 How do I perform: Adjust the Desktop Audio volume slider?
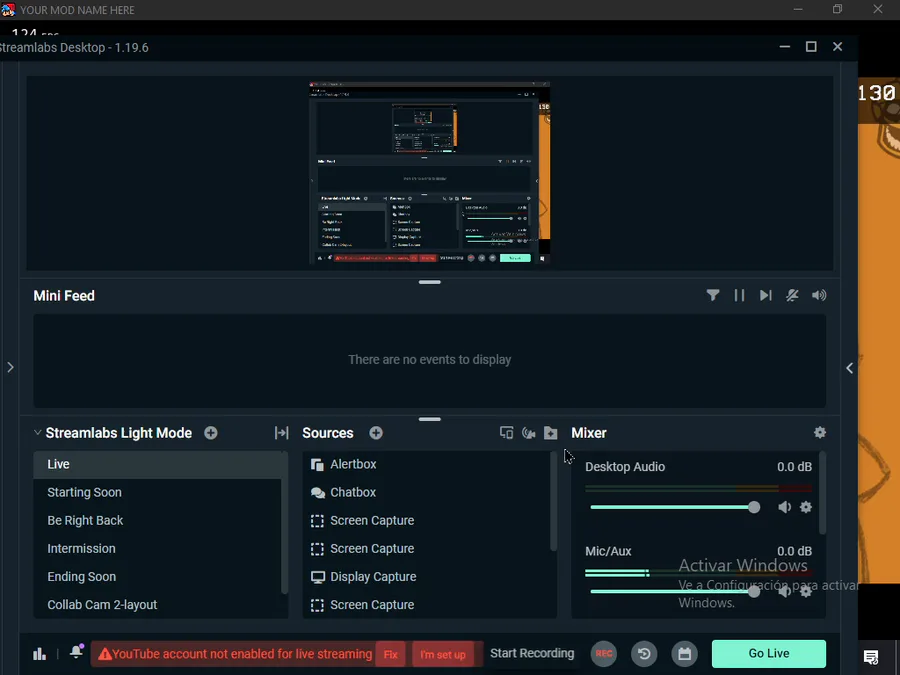coord(675,507)
